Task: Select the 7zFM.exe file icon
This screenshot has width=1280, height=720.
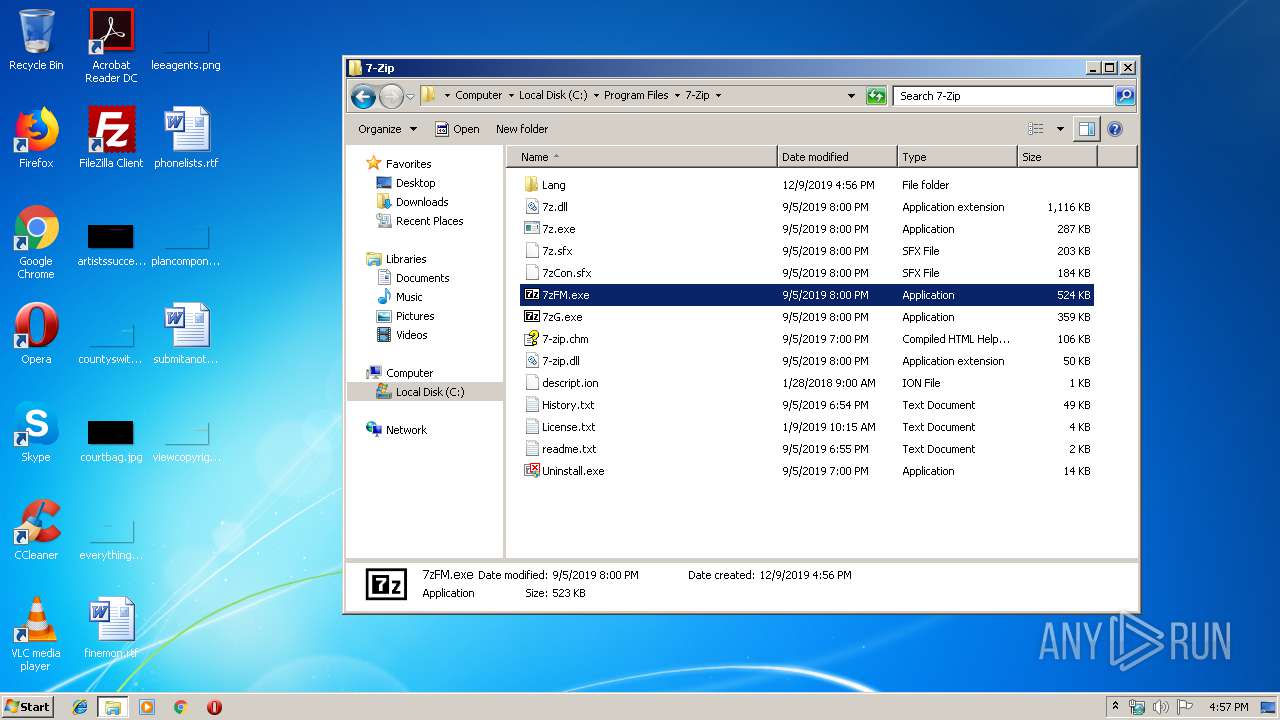Action: (x=532, y=295)
